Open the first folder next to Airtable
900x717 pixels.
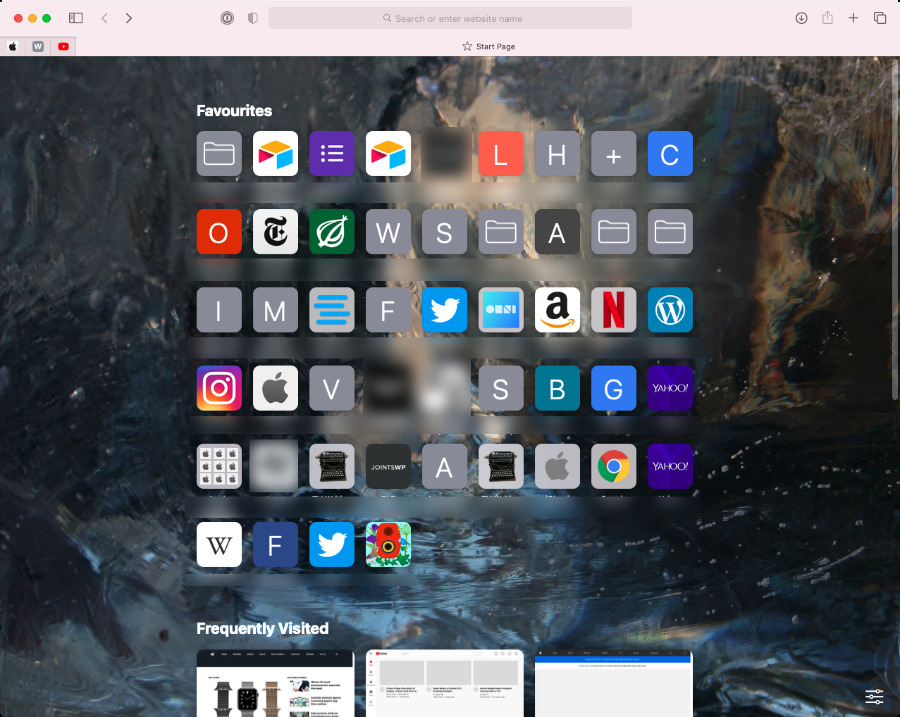pyautogui.click(x=219, y=154)
